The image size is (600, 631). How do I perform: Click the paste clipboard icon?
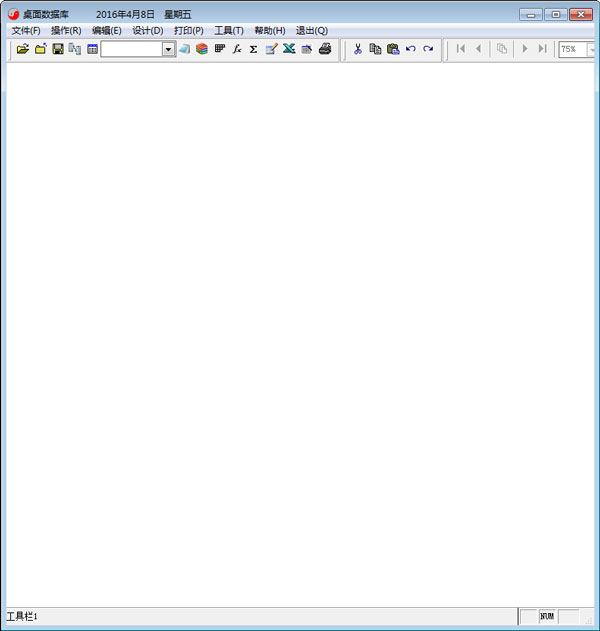[393, 49]
